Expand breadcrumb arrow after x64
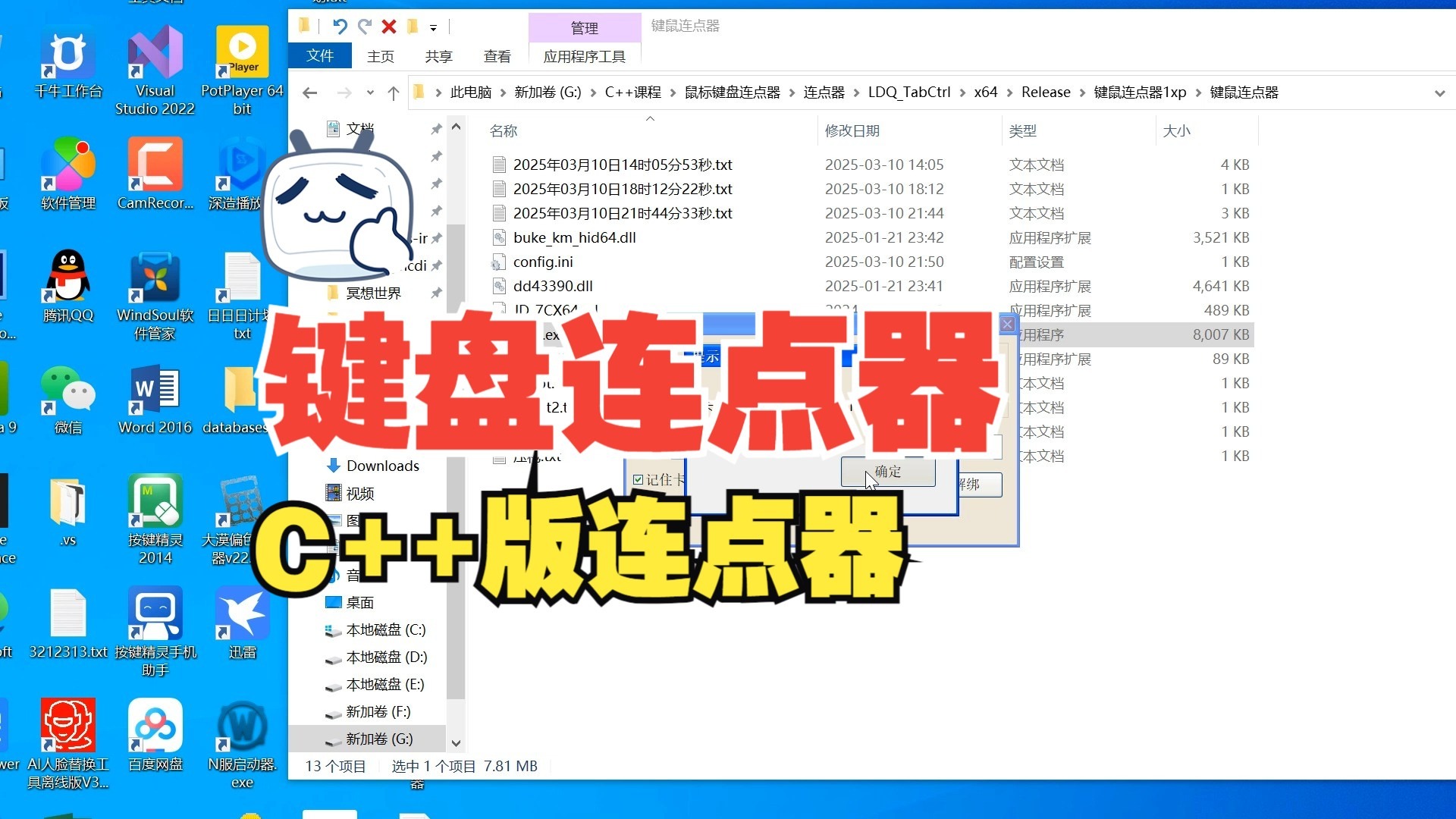This screenshot has width=1456, height=819. [1009, 93]
